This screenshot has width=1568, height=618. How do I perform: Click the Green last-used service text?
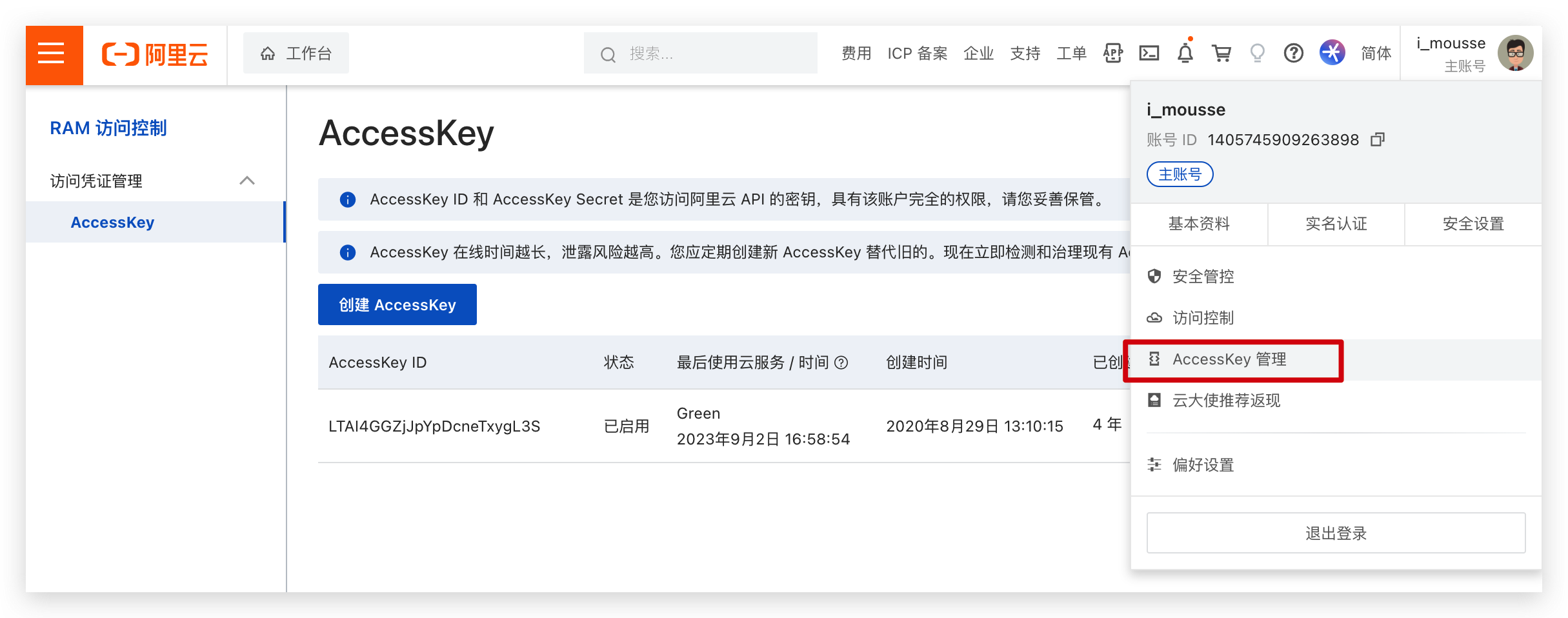[x=698, y=414]
